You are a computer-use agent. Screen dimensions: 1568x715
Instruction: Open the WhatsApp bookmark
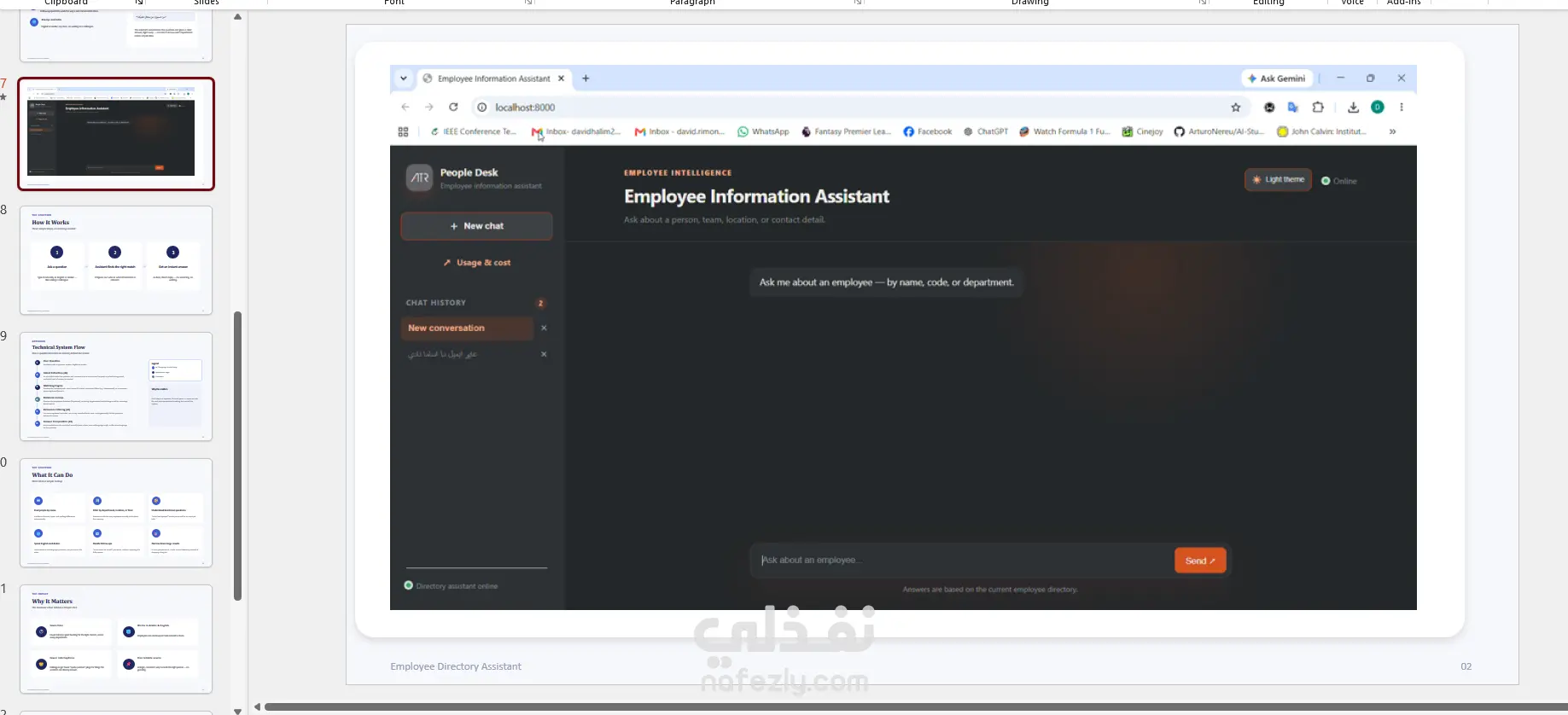tap(763, 131)
